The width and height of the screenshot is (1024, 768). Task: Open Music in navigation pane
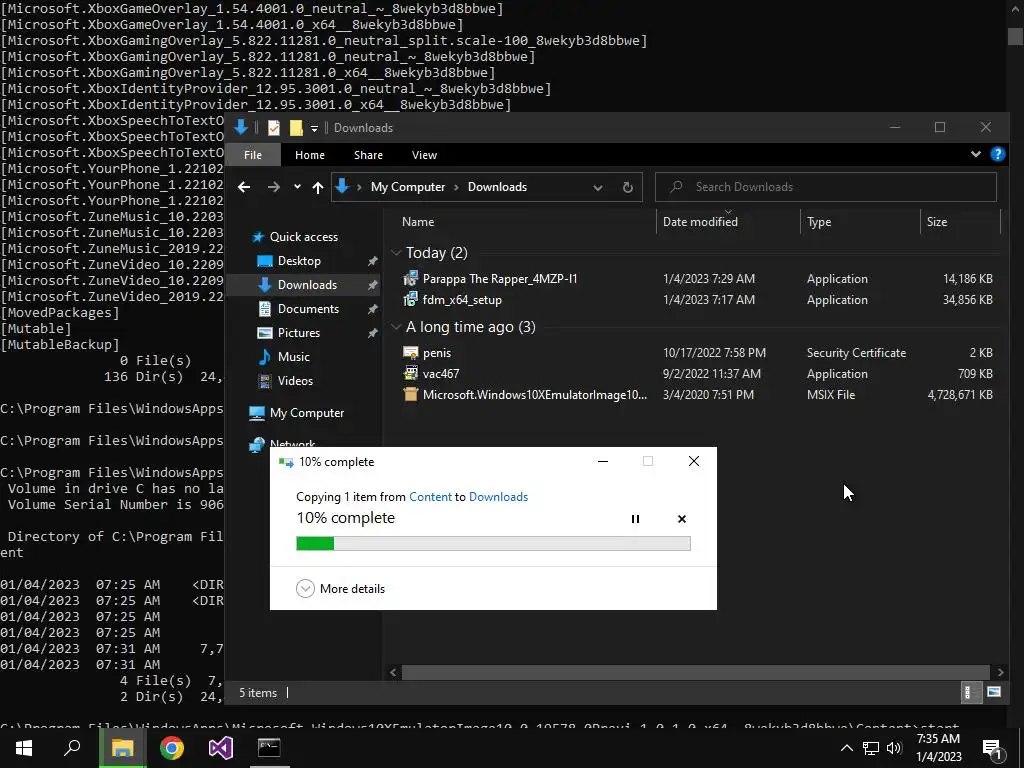[293, 357]
